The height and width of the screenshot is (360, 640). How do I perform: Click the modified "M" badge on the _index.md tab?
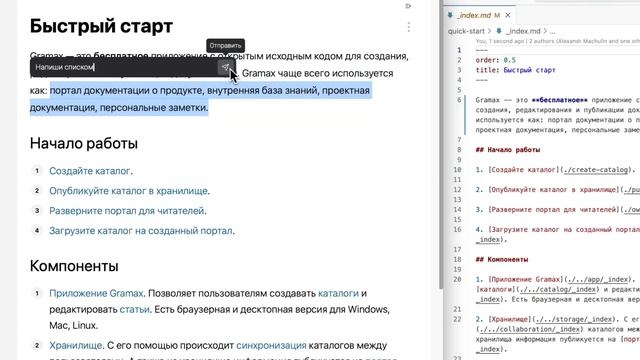497,15
